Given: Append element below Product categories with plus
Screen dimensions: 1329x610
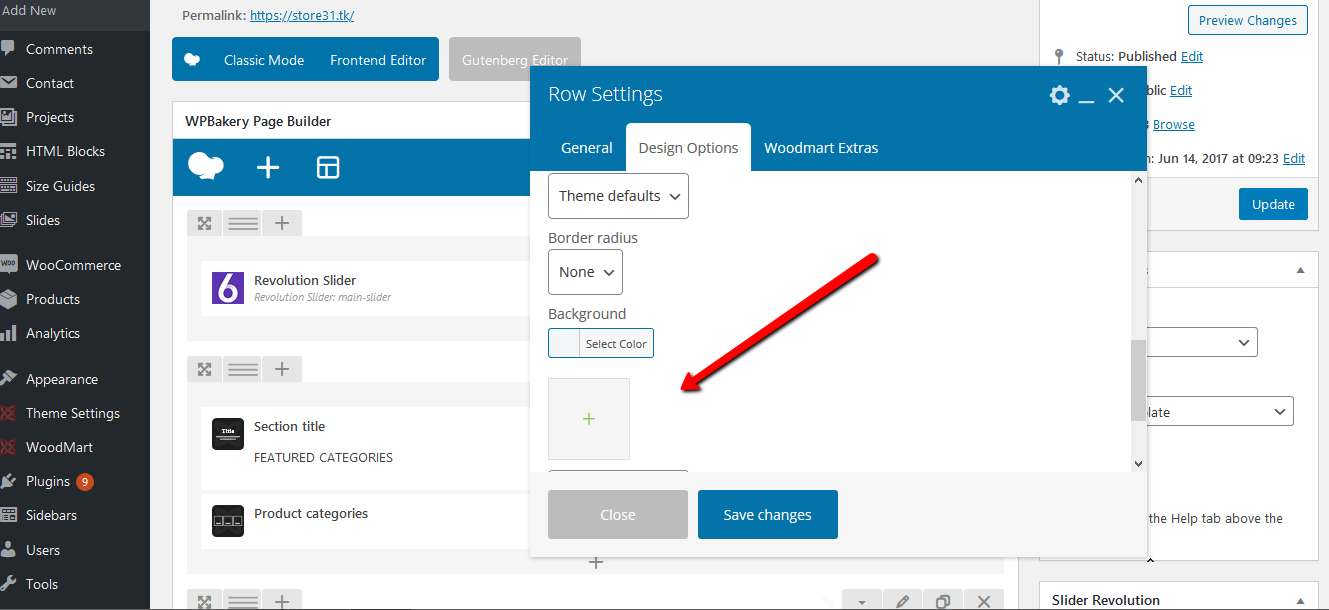Looking at the screenshot, I should 596,562.
